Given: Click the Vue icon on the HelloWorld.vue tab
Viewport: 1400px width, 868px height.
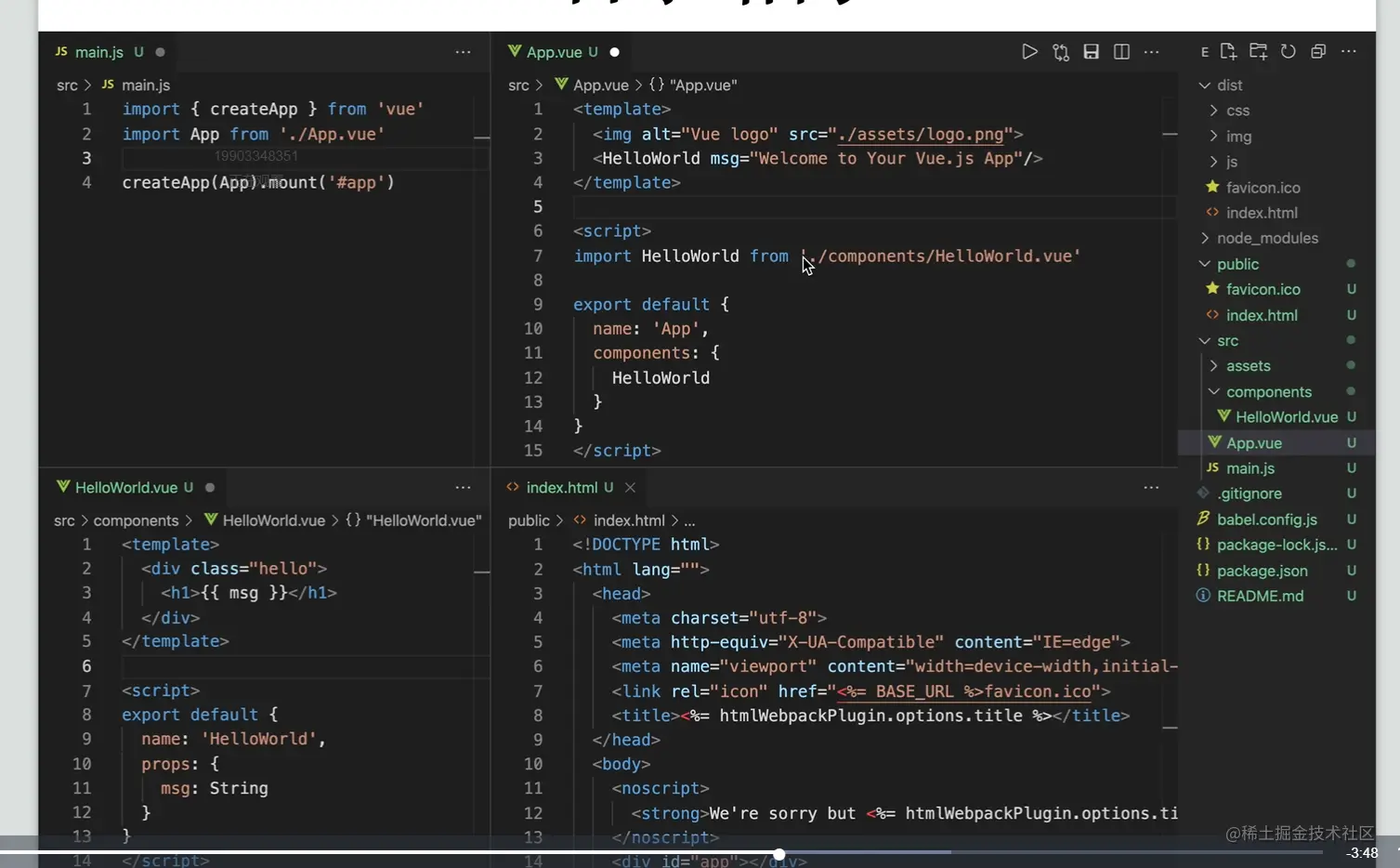Looking at the screenshot, I should (63, 486).
